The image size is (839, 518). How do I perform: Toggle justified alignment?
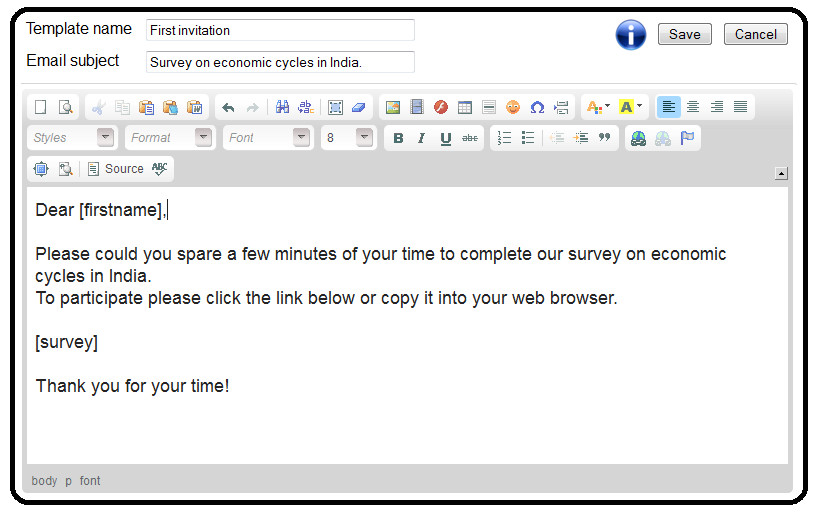coord(741,107)
